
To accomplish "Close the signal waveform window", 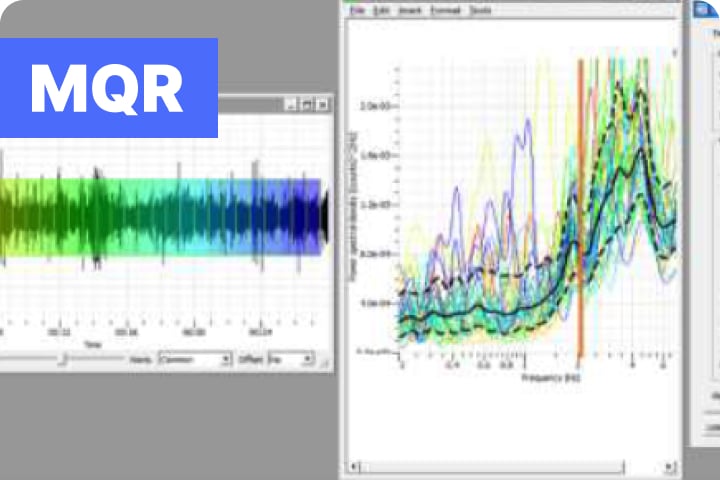I will tap(323, 105).
